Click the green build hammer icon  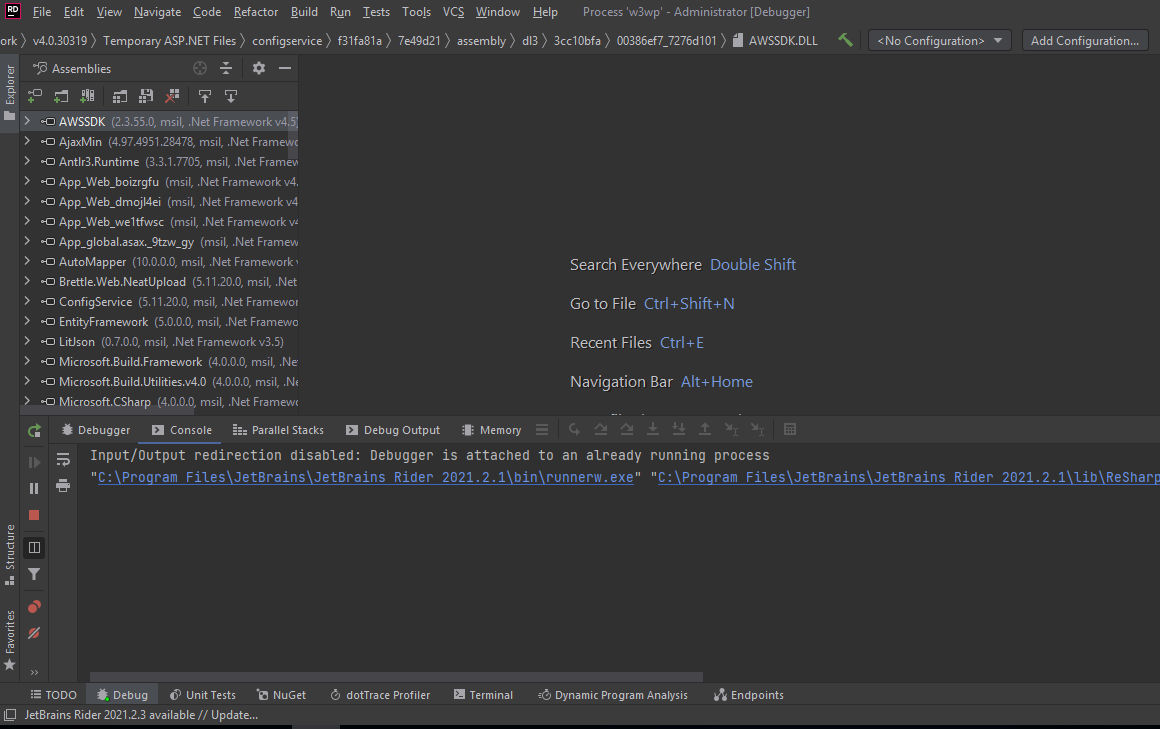[845, 40]
